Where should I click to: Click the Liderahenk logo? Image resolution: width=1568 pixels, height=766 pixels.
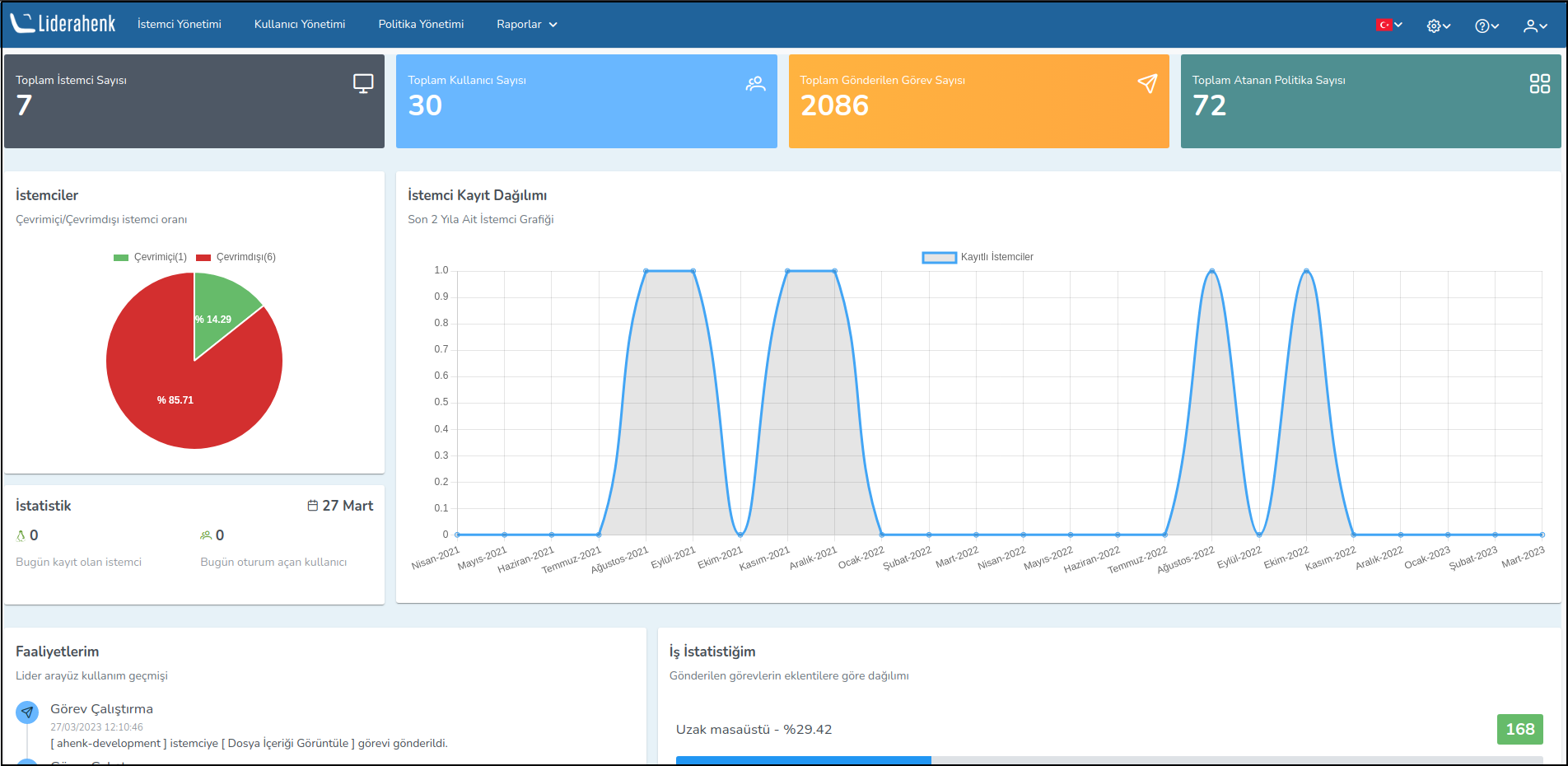coord(63,24)
